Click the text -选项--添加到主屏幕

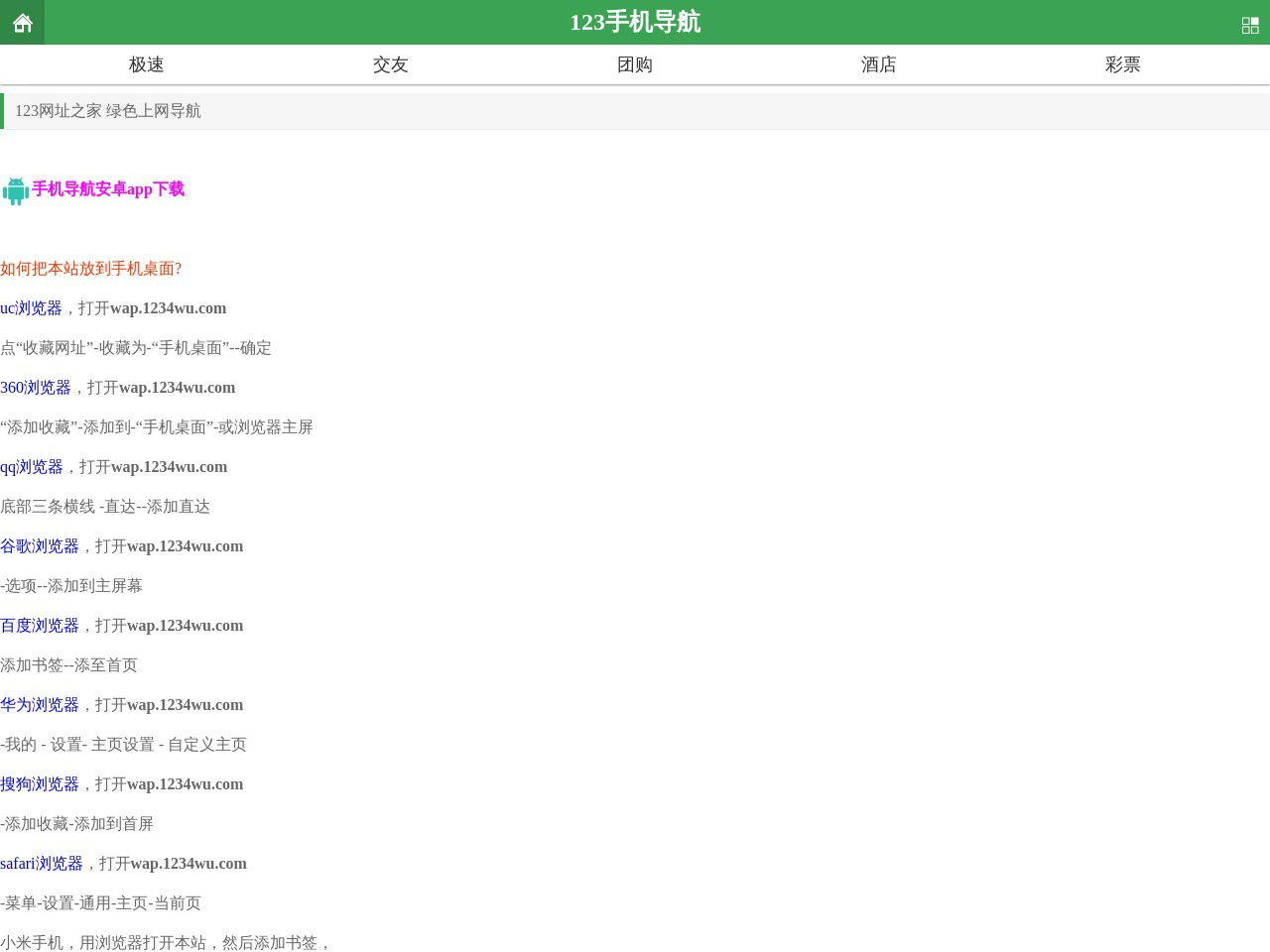tap(71, 586)
